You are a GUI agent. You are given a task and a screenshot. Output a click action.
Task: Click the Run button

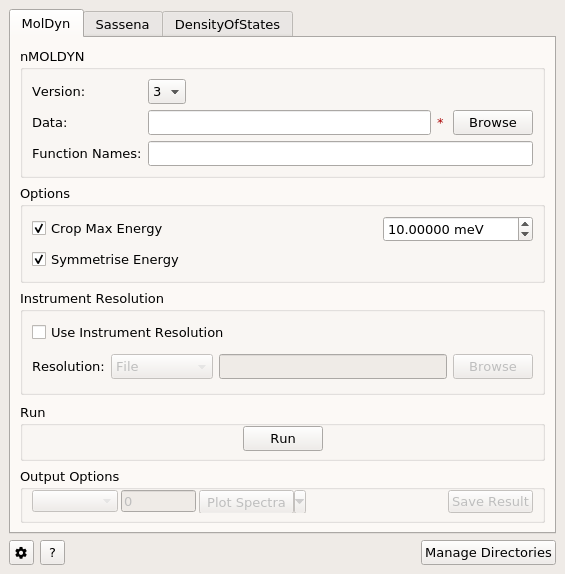[283, 439]
